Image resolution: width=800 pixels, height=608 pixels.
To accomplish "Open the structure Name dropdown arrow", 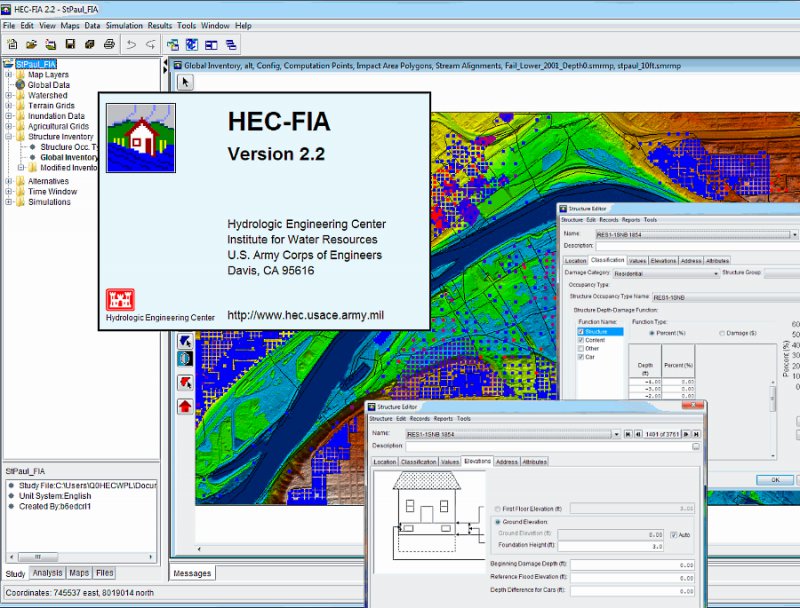I will [x=616, y=434].
